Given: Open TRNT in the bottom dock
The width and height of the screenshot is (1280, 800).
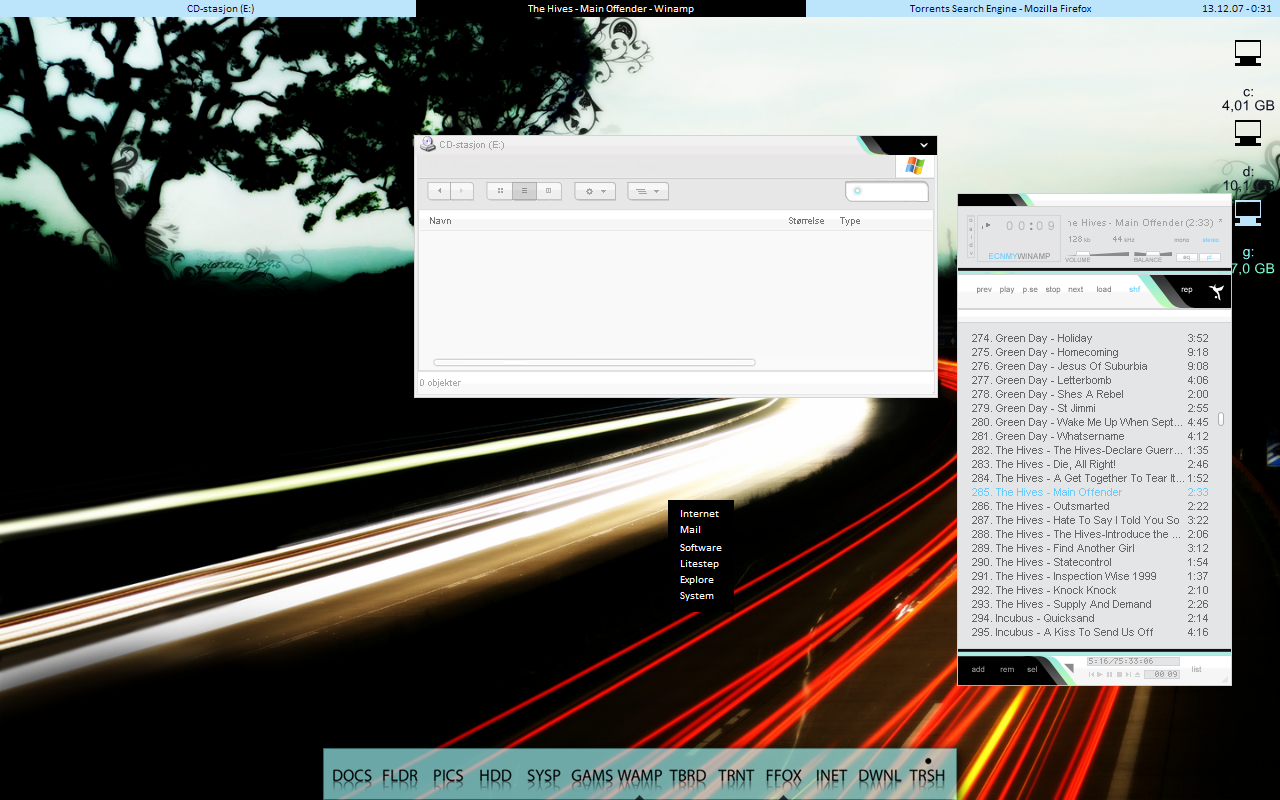Looking at the screenshot, I should 736,776.
